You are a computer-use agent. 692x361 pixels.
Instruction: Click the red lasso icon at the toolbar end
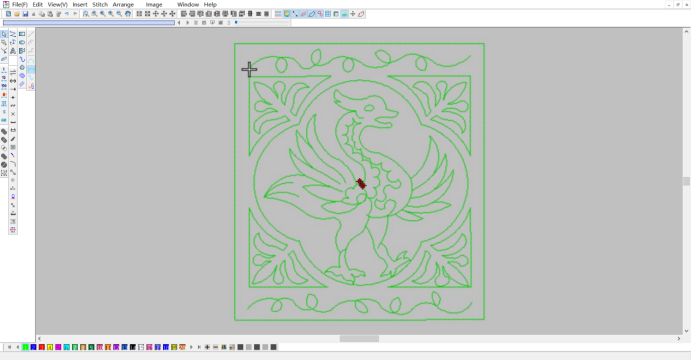point(361,14)
